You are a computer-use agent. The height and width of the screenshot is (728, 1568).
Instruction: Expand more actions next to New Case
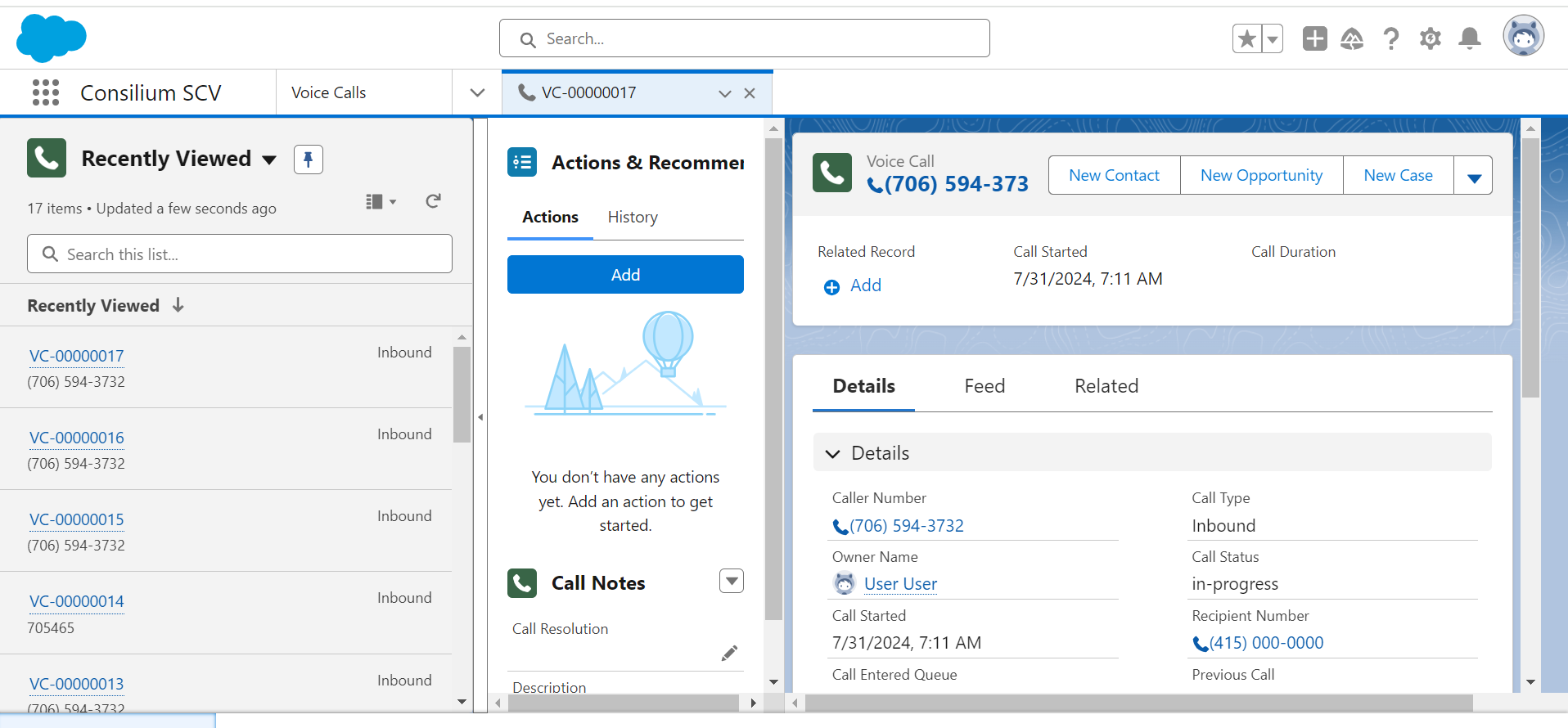click(x=1473, y=176)
